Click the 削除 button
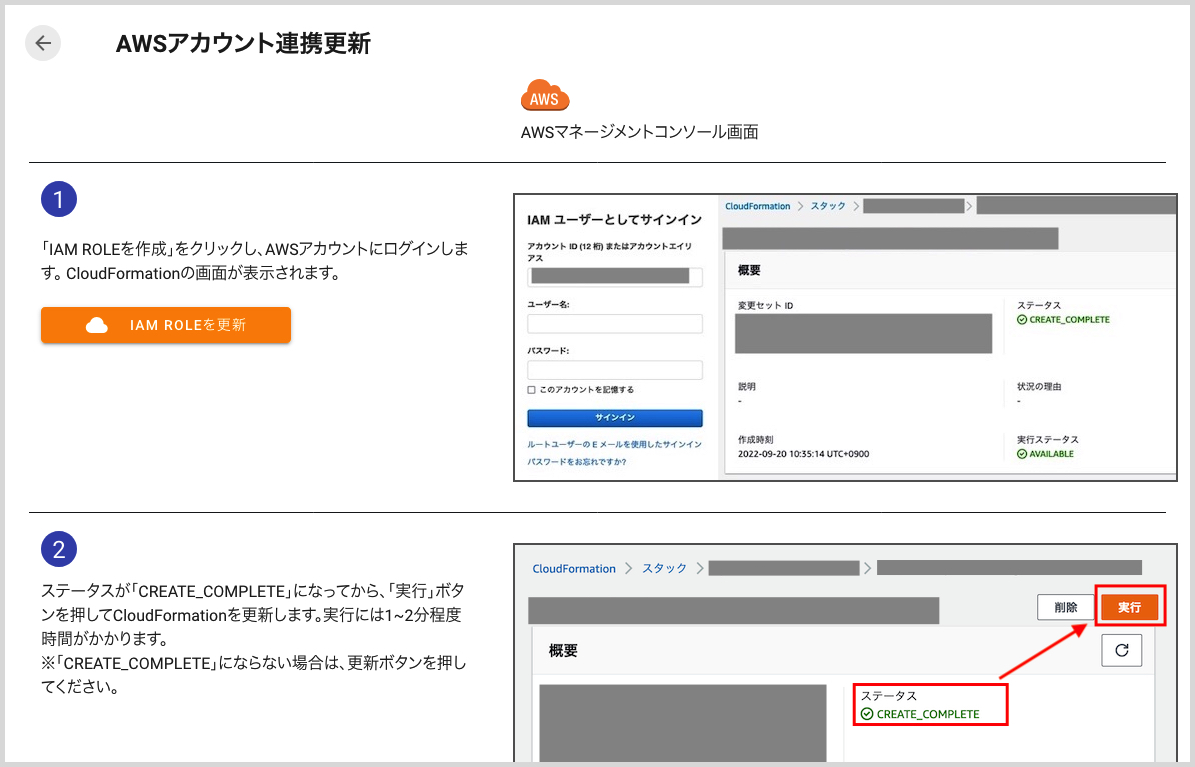This screenshot has height=767, width=1195. click(1066, 606)
